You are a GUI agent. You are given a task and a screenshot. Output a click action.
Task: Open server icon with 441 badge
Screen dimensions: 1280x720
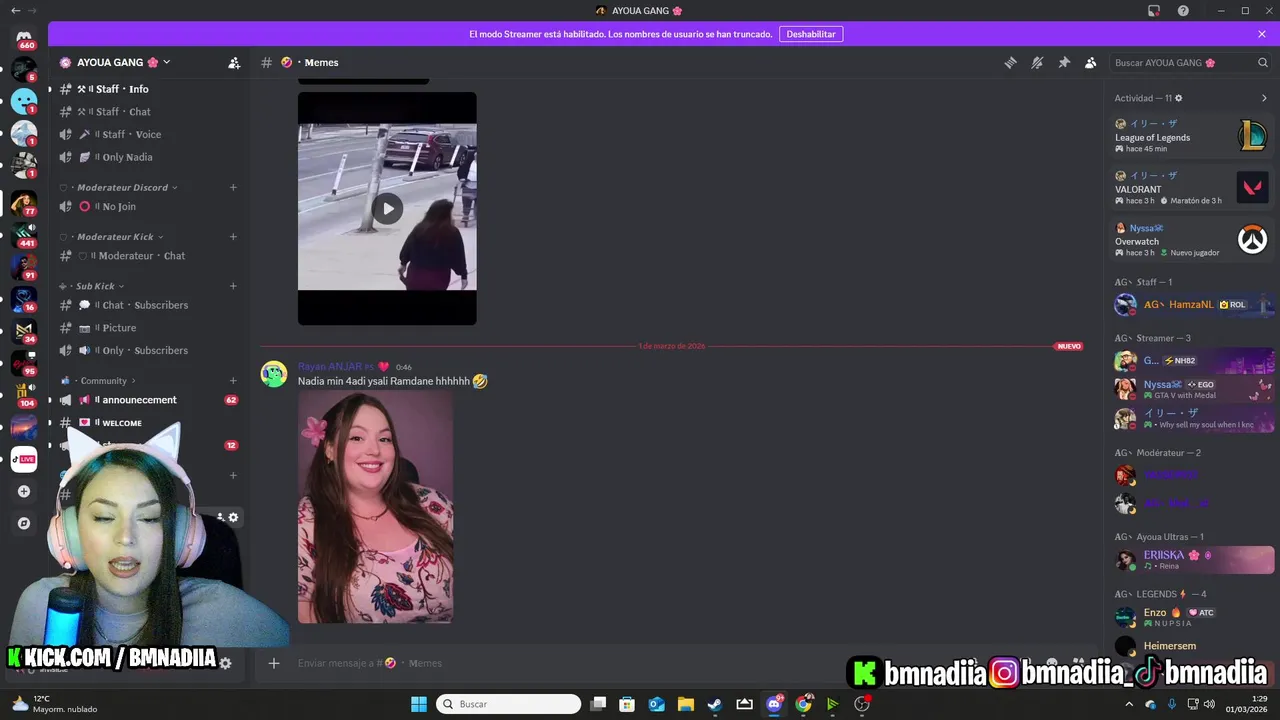point(24,235)
